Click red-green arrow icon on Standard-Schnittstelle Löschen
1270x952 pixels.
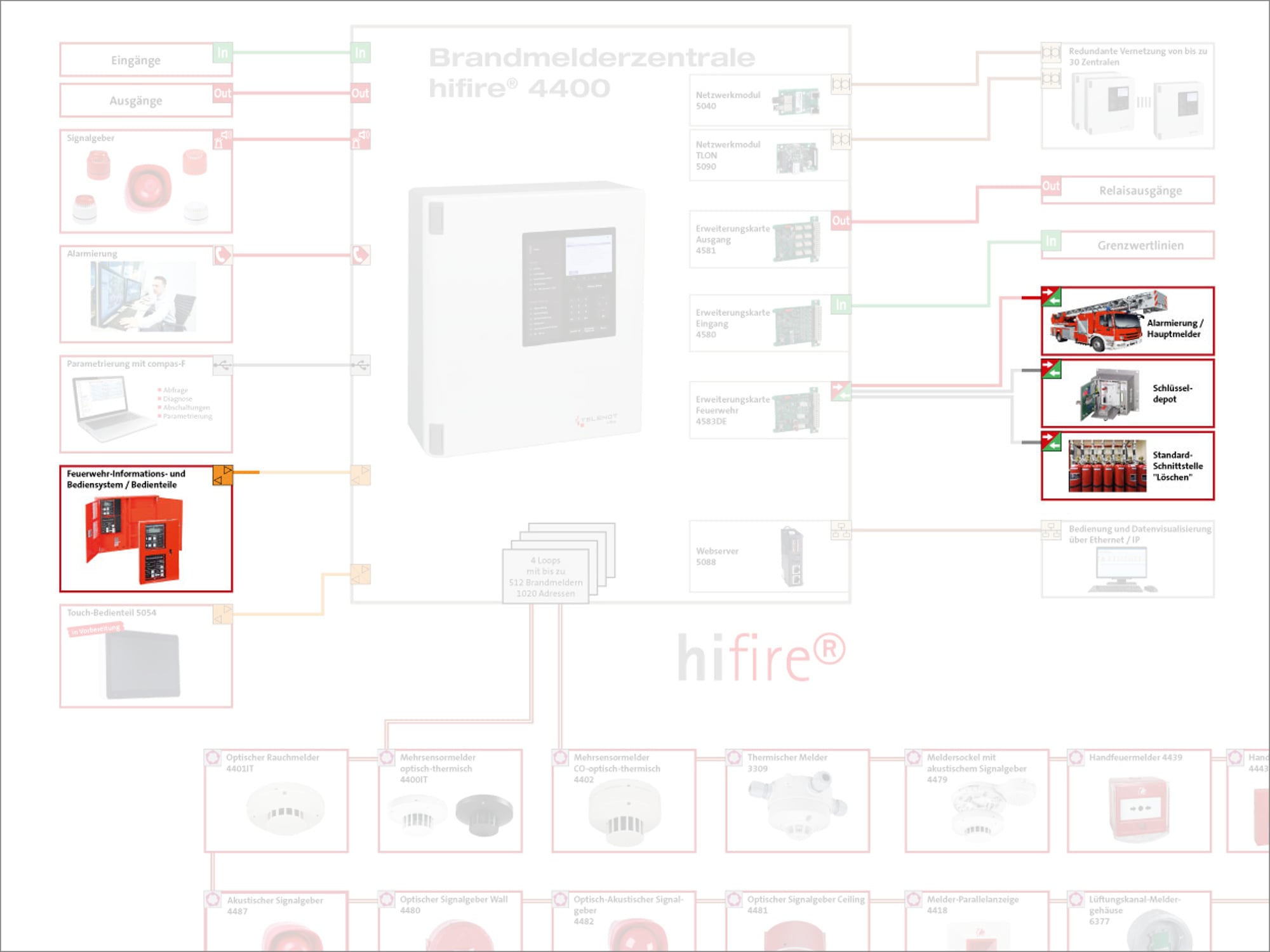(1052, 441)
